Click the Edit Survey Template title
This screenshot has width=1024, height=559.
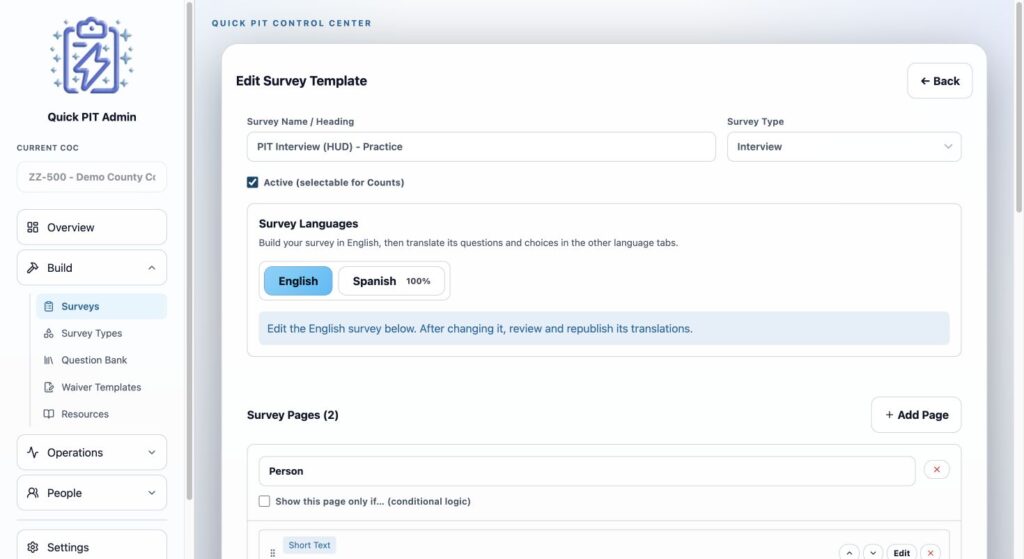coord(301,81)
